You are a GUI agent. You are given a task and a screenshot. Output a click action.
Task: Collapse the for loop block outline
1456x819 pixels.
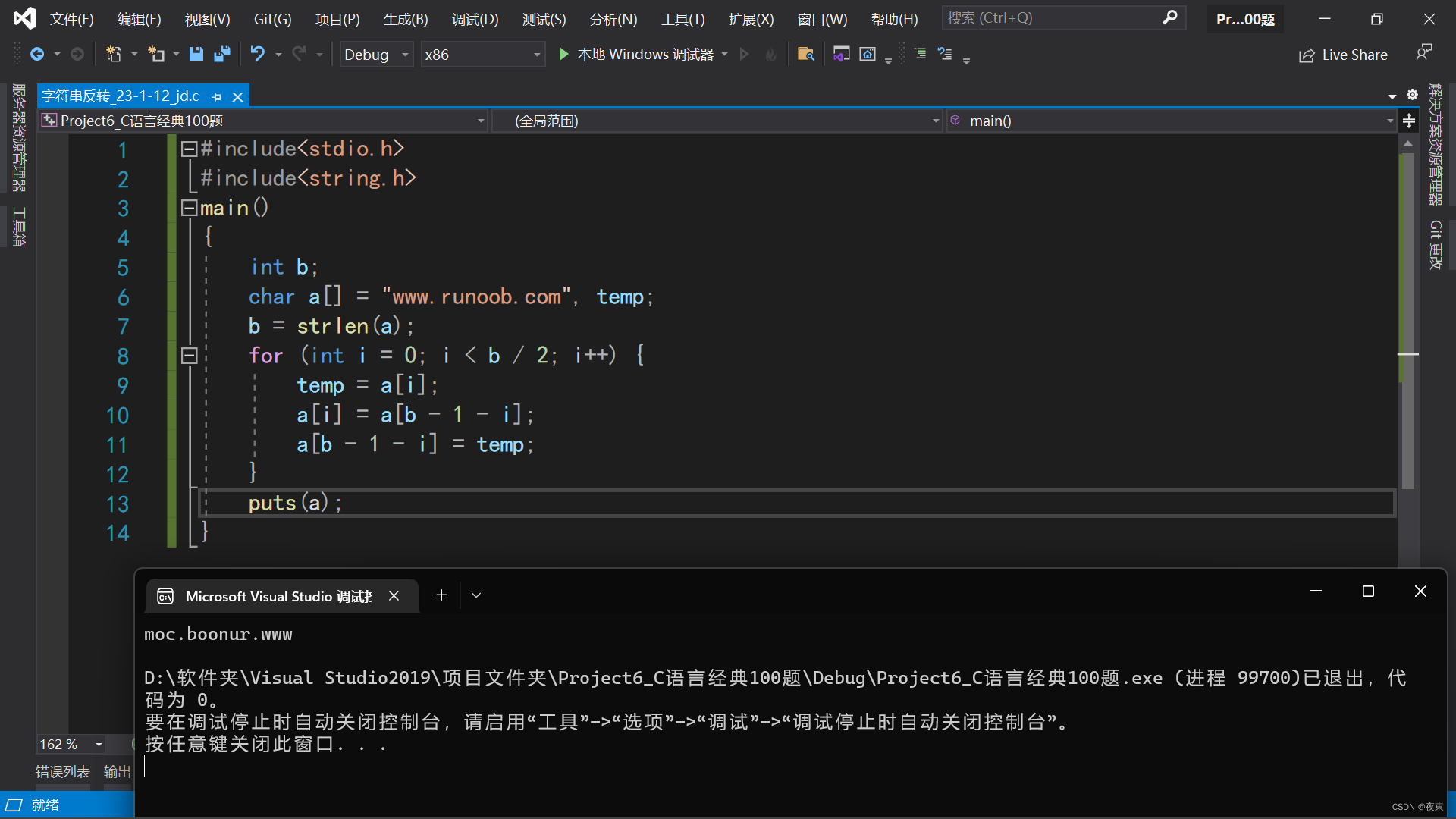189,355
